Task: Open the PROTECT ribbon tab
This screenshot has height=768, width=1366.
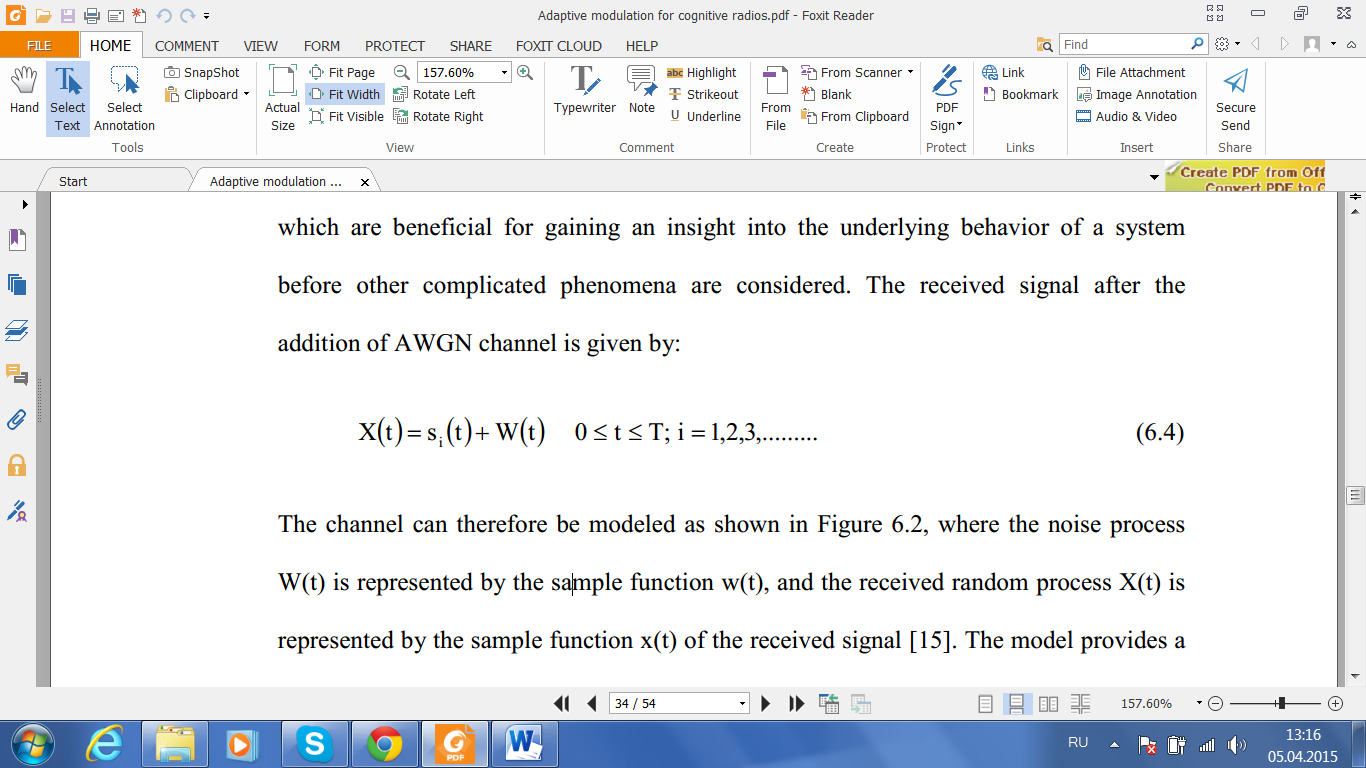Action: click(395, 45)
